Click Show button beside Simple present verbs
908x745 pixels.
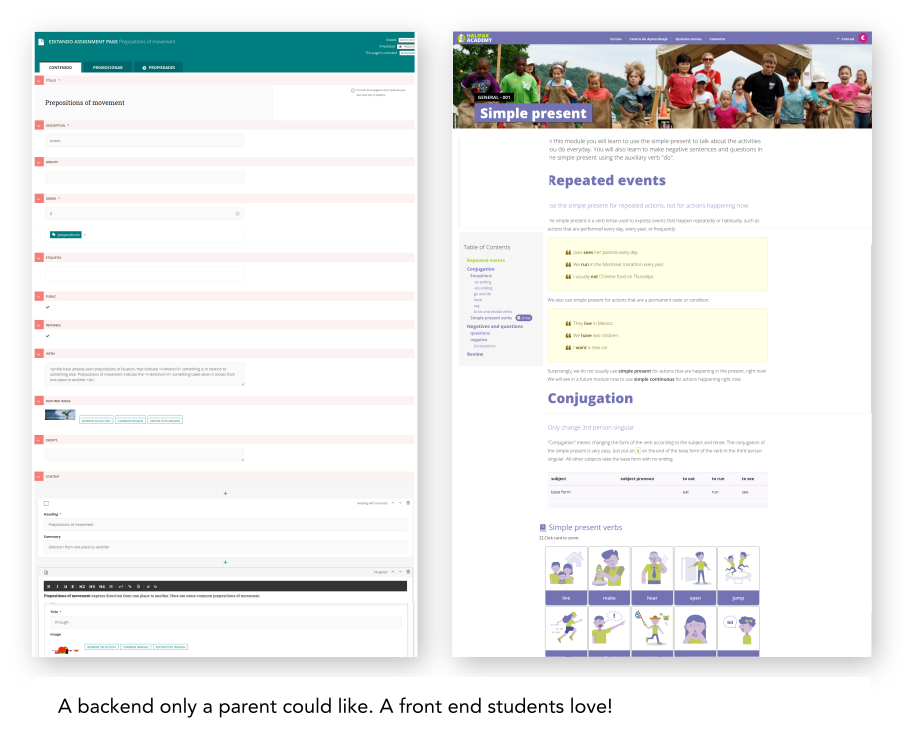(x=525, y=318)
